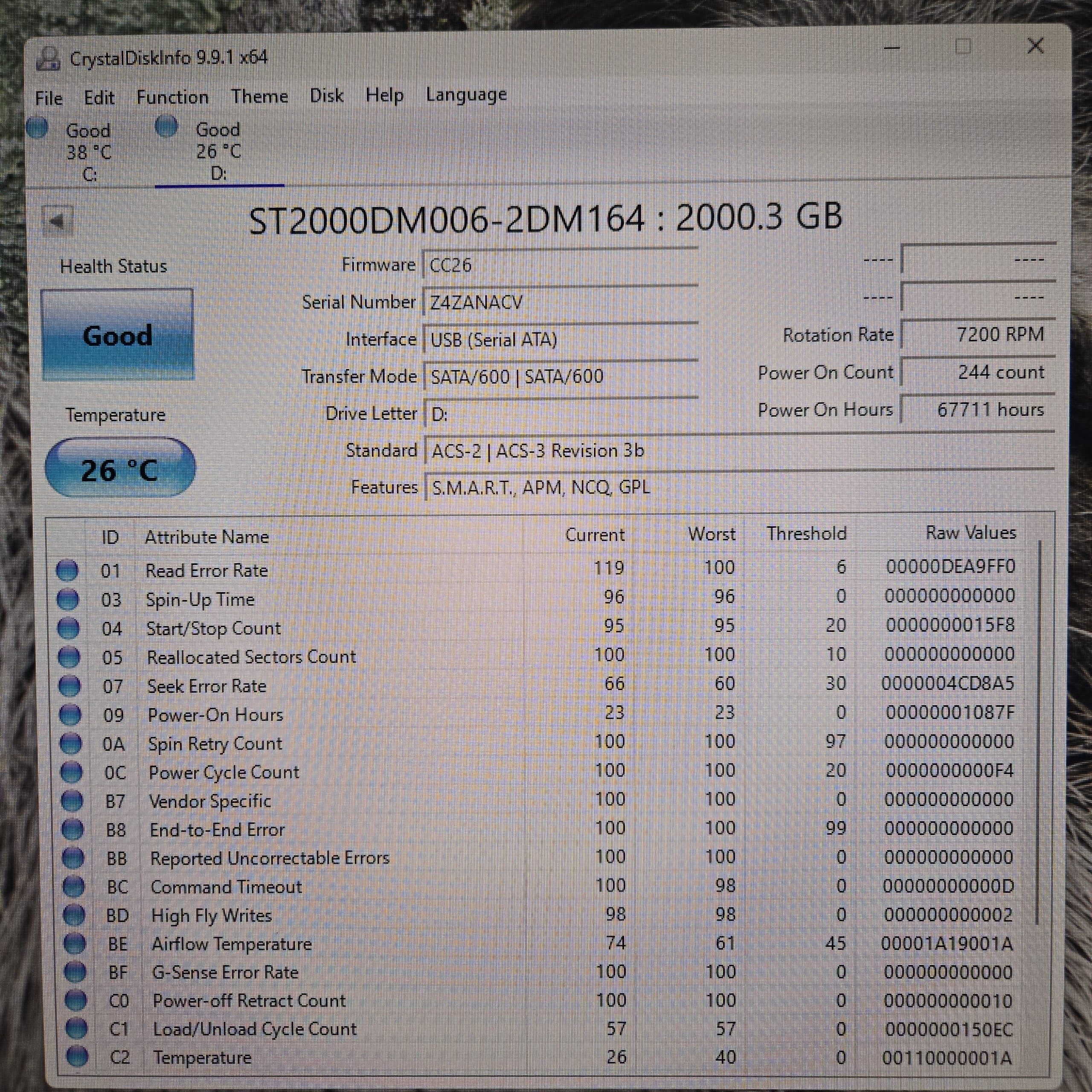1092x1092 pixels.
Task: Click the status icon for C2 Temperature row
Action: 77,1057
